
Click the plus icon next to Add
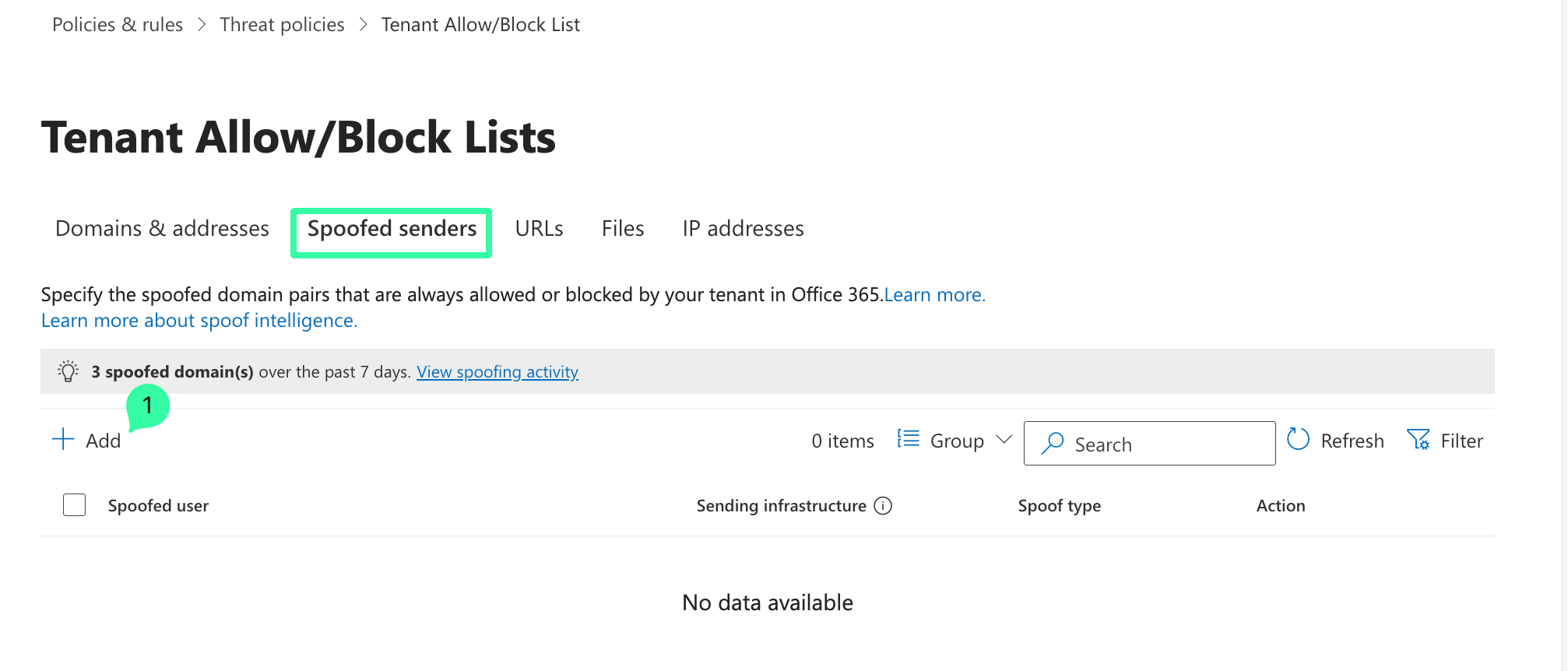(x=63, y=440)
